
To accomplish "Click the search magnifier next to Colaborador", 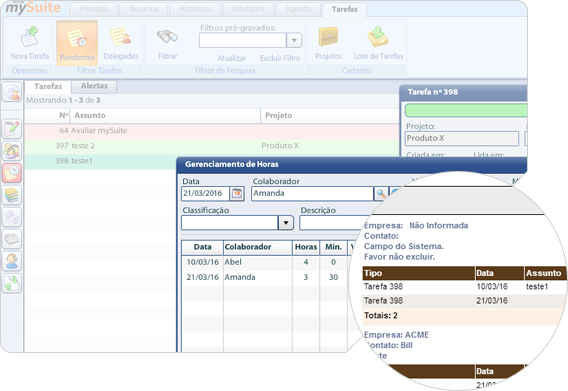I will coord(381,194).
